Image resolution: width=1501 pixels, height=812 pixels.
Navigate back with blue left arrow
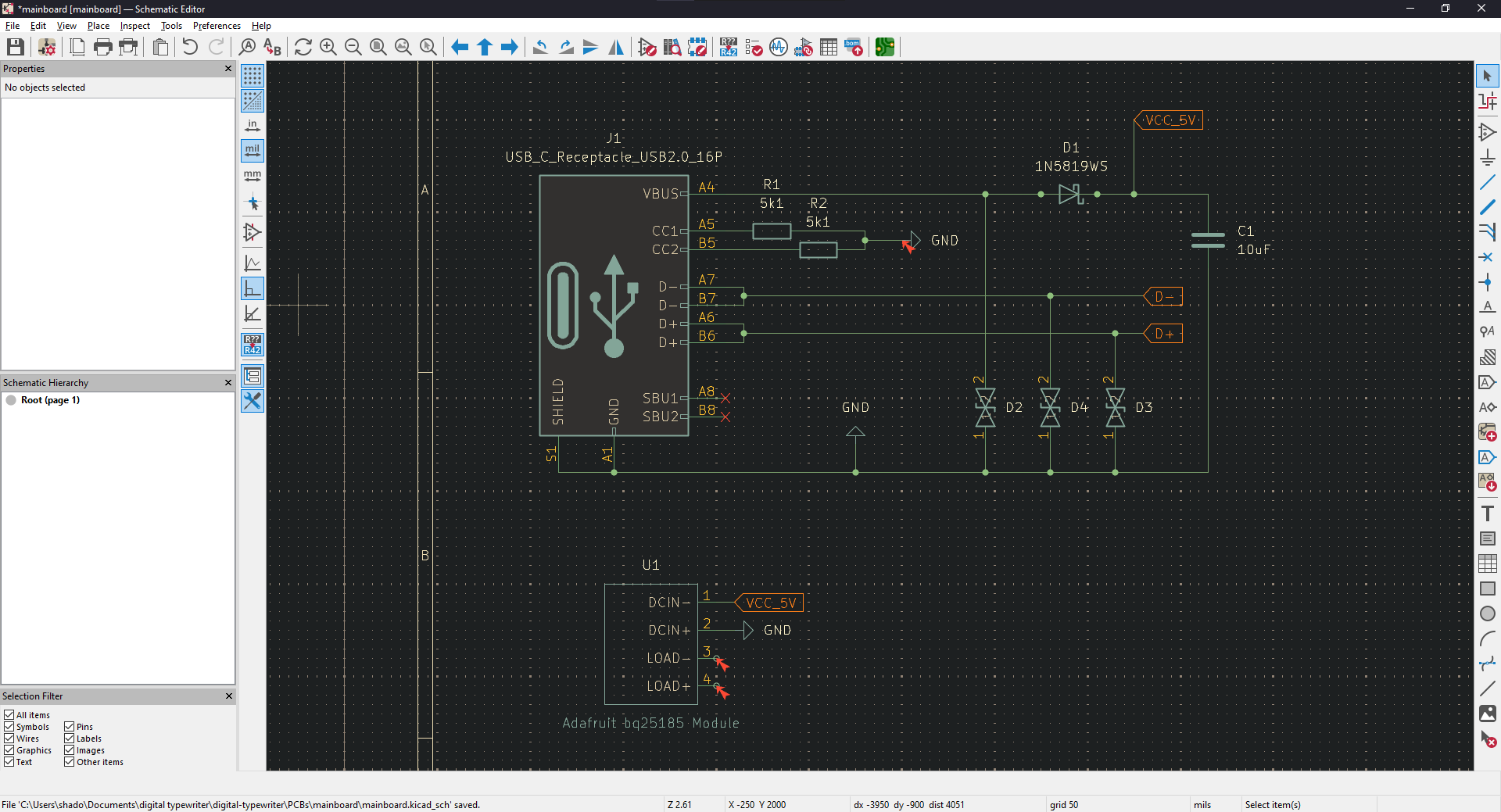point(460,48)
